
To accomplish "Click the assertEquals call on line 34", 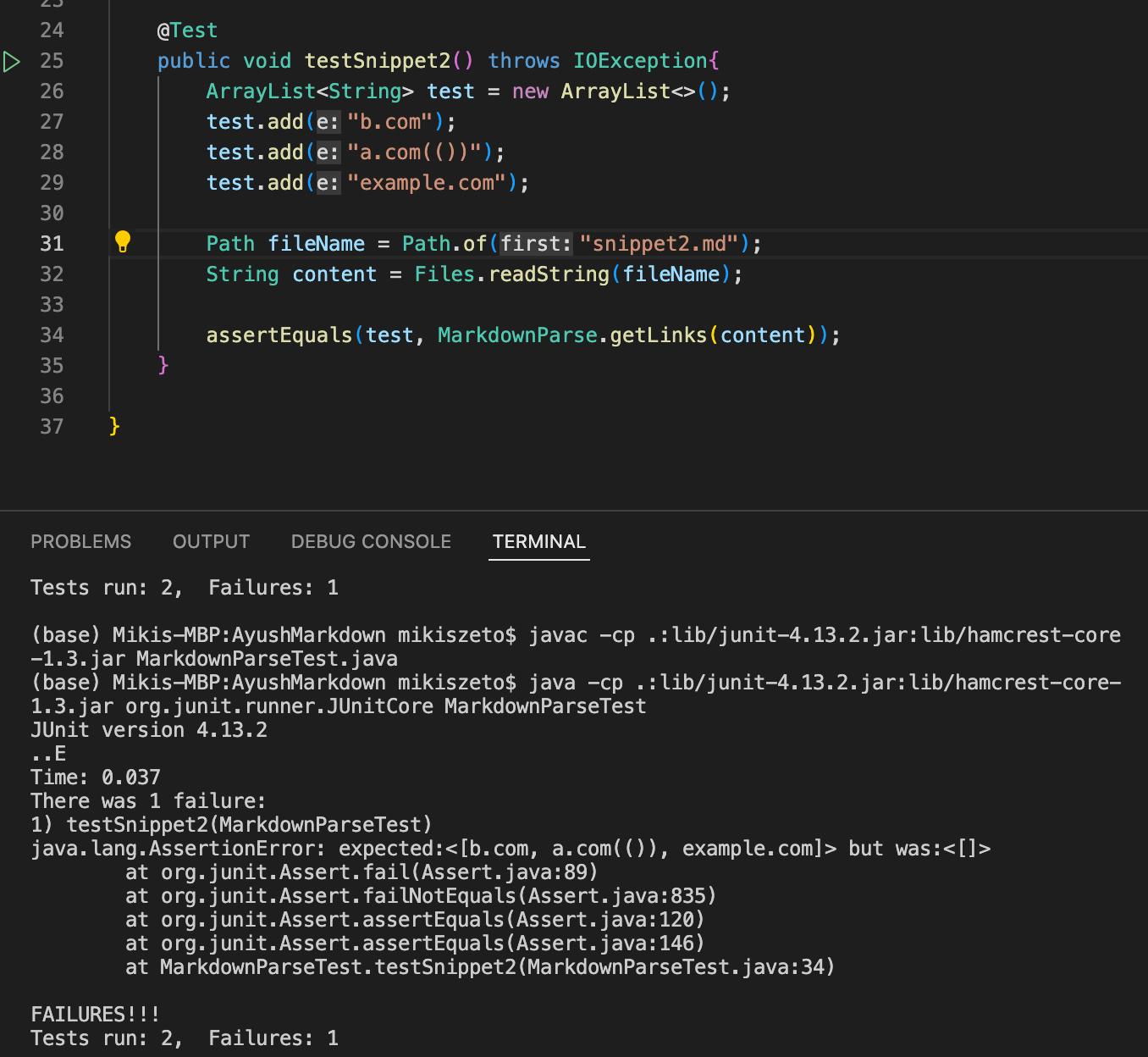I will (x=279, y=335).
